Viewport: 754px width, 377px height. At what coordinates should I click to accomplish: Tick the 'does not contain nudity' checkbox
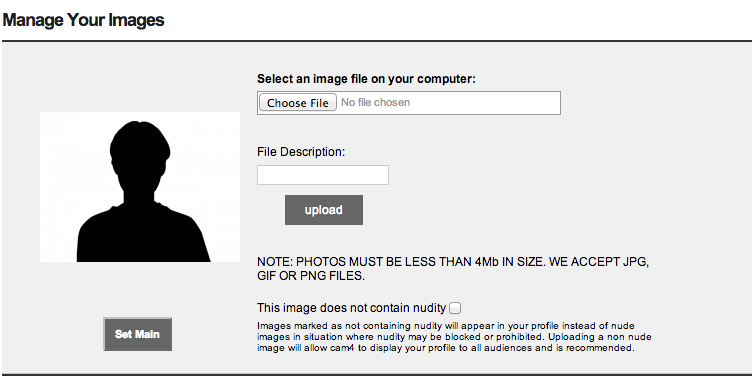click(454, 308)
